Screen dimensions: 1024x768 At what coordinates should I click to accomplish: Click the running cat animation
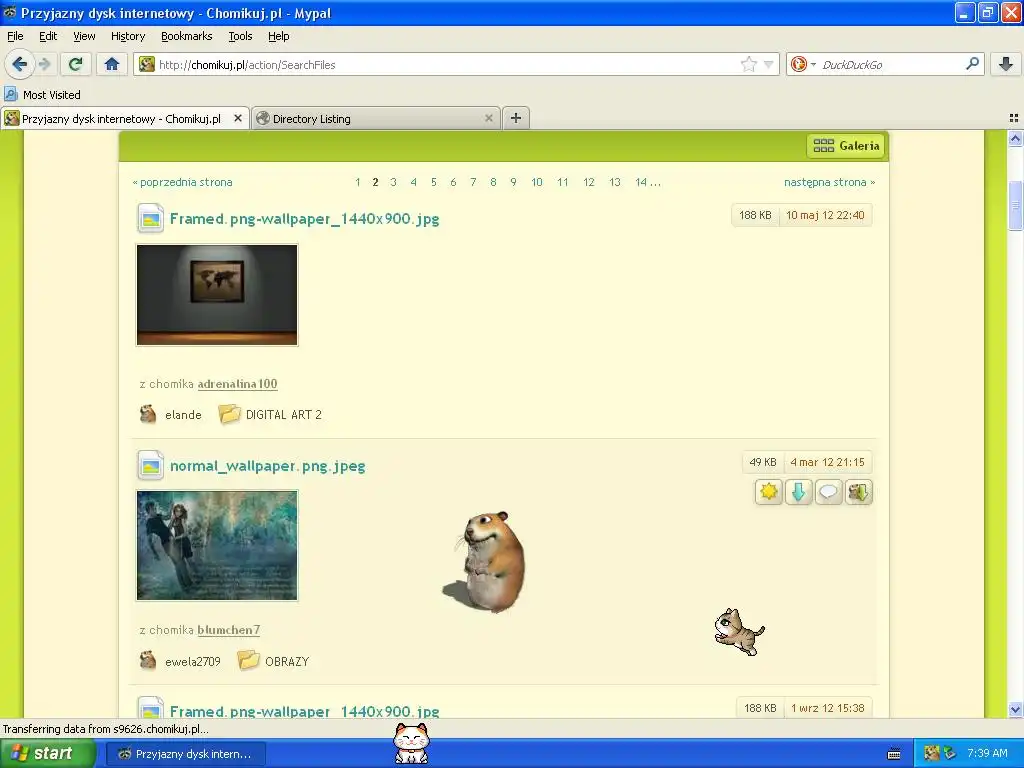[739, 632]
